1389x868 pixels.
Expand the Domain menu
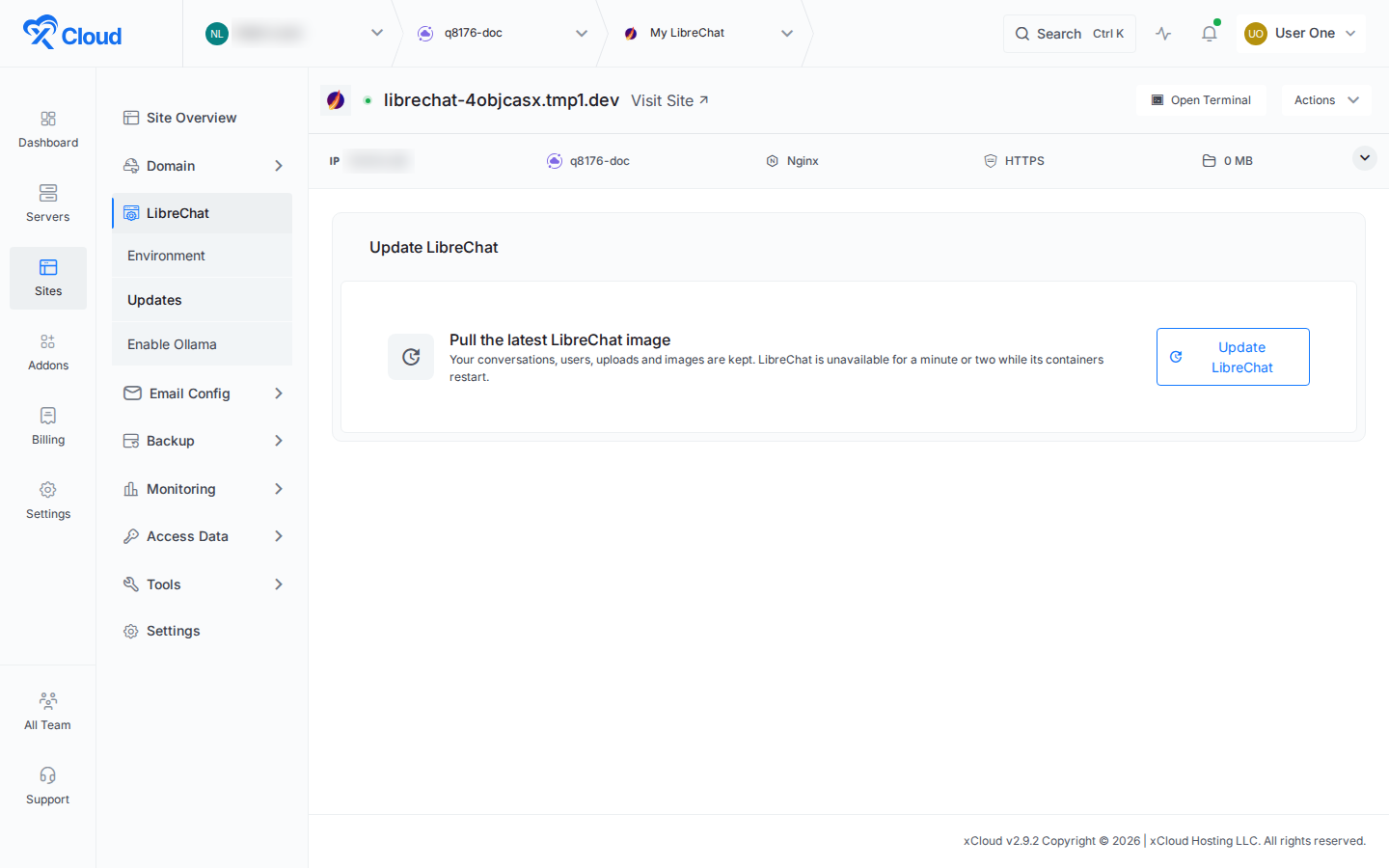tap(202, 166)
